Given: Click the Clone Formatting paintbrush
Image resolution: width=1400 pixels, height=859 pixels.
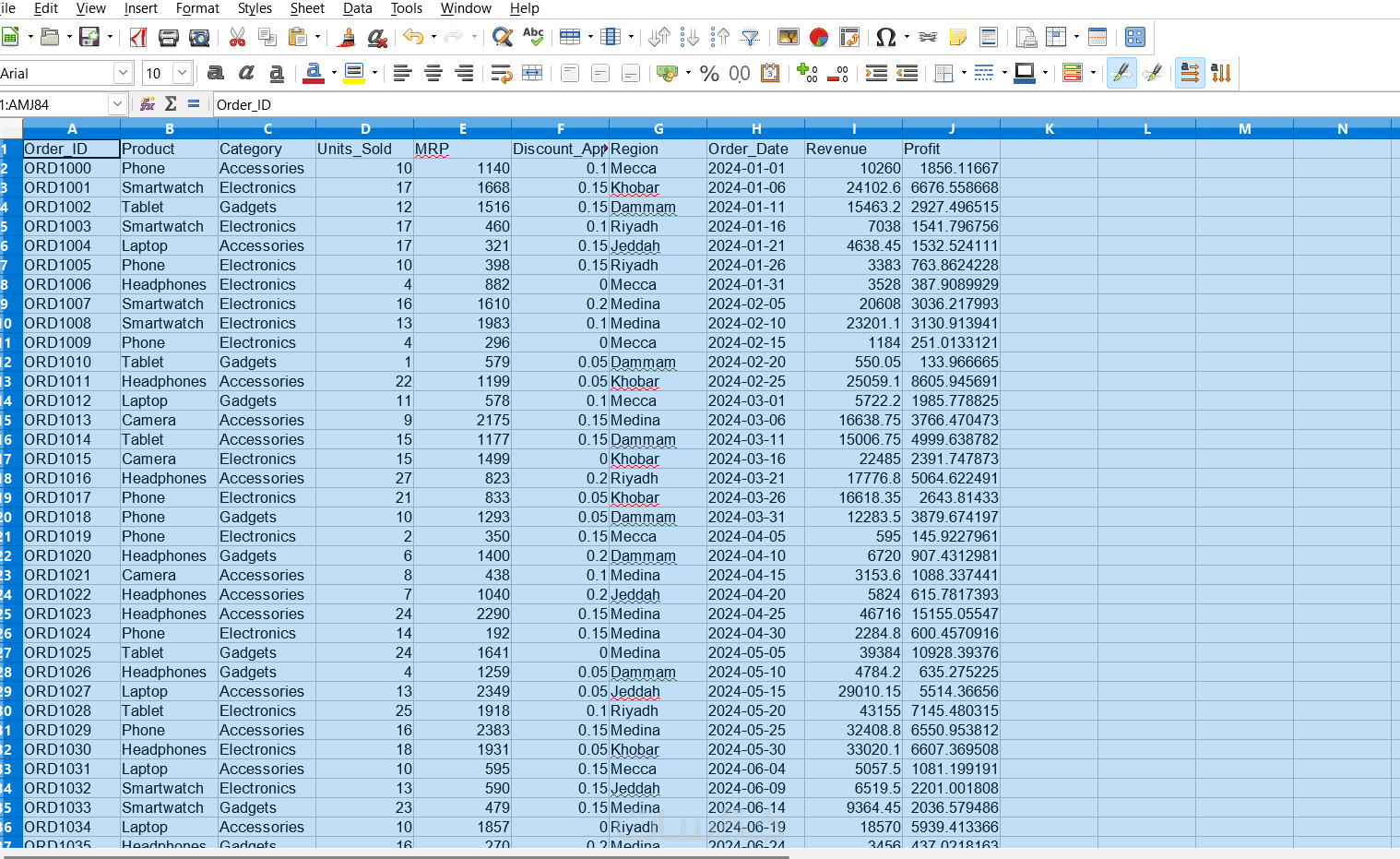Looking at the screenshot, I should point(347,37).
